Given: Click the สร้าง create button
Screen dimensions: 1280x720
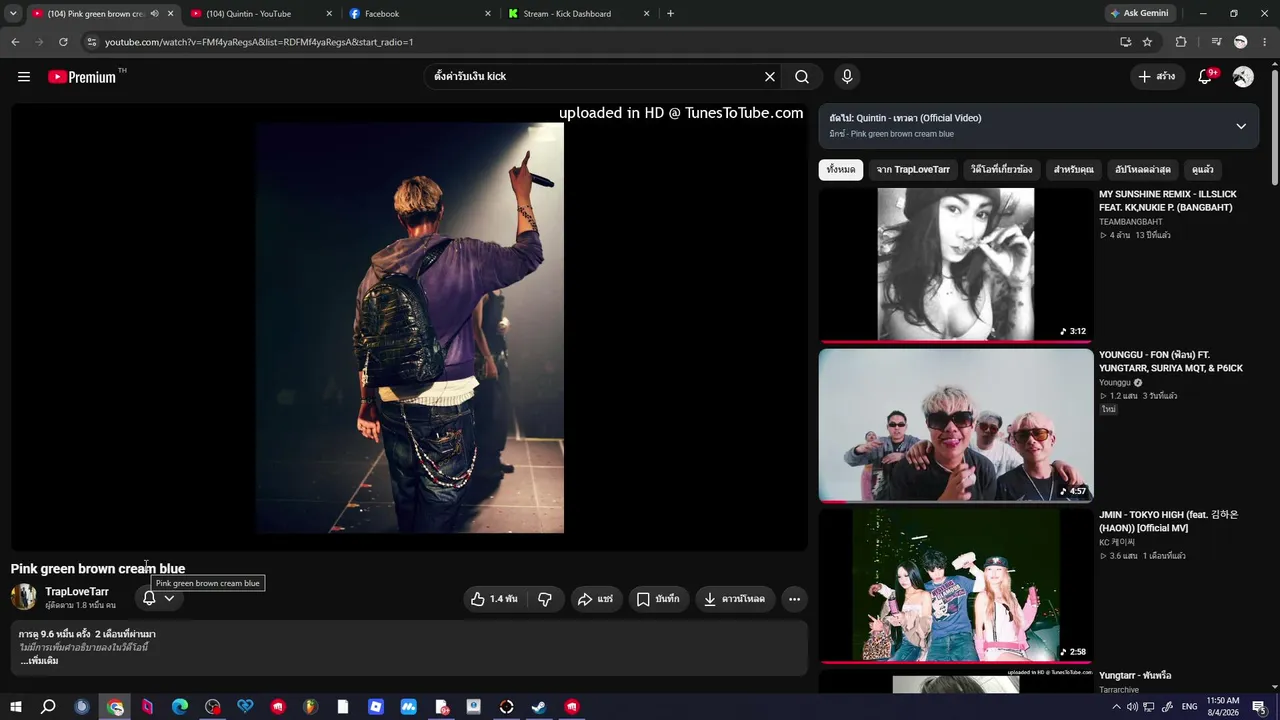Looking at the screenshot, I should point(1157,77).
